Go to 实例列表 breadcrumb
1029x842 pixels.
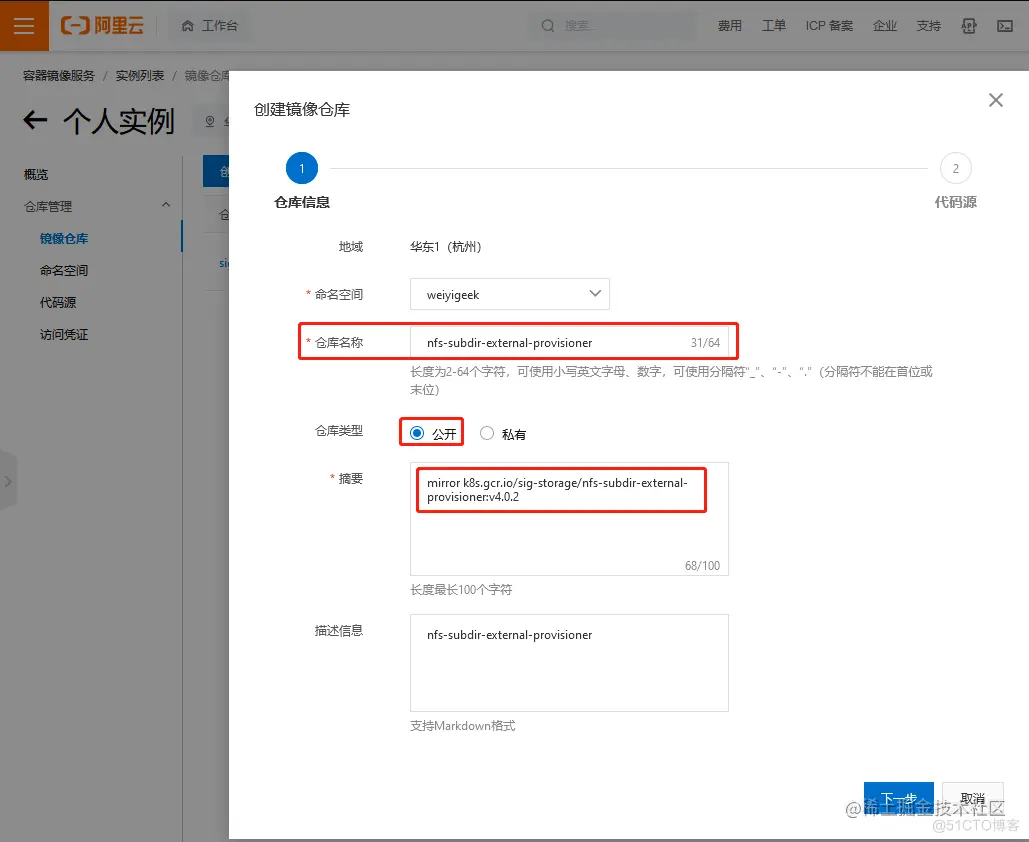coord(140,75)
